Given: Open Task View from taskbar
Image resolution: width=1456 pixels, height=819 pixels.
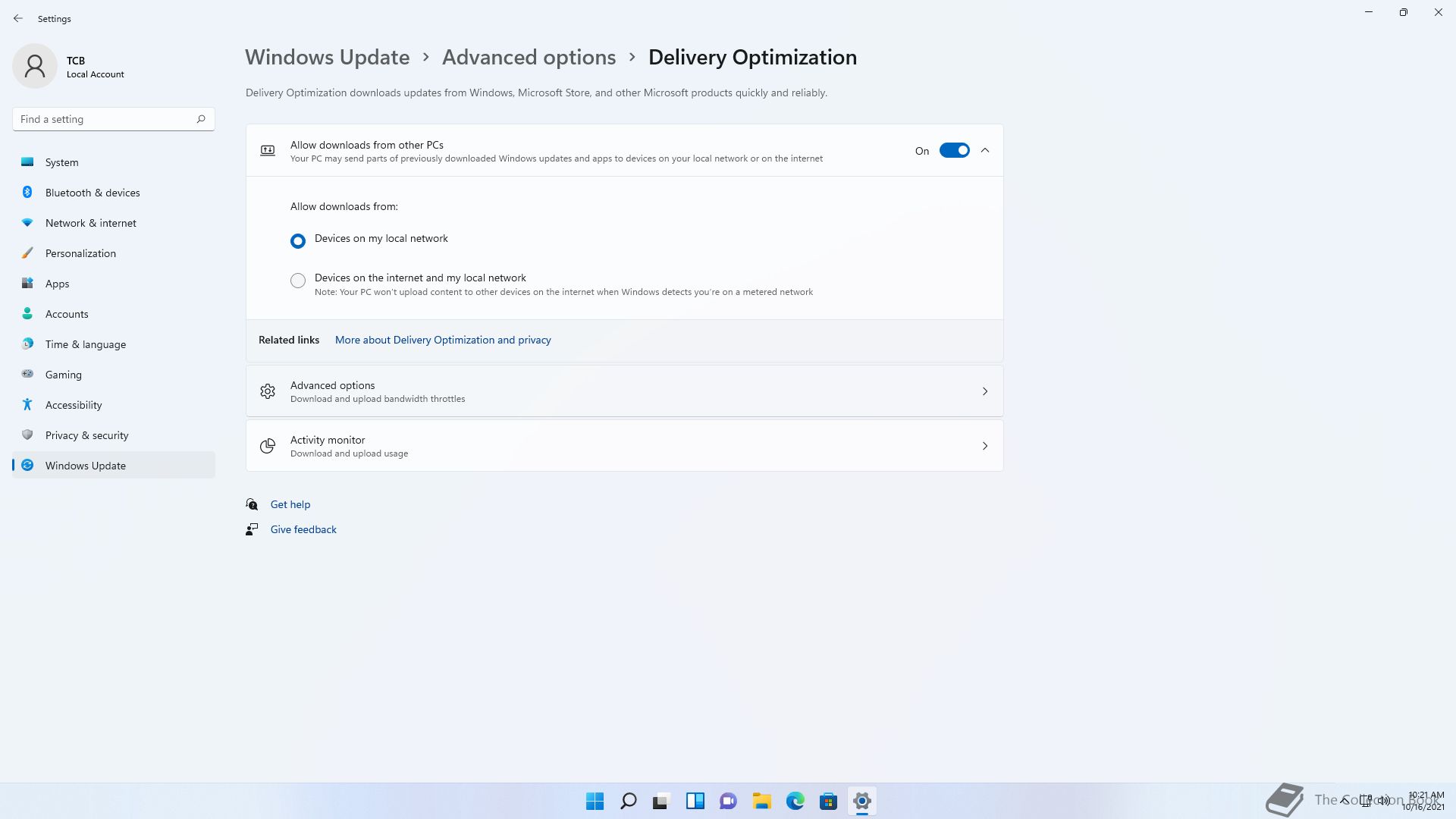Looking at the screenshot, I should [662, 801].
